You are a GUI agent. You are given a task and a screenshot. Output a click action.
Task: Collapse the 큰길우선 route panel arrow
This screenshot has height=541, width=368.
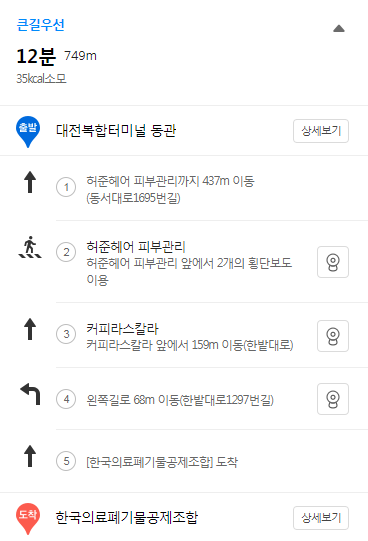[339, 29]
